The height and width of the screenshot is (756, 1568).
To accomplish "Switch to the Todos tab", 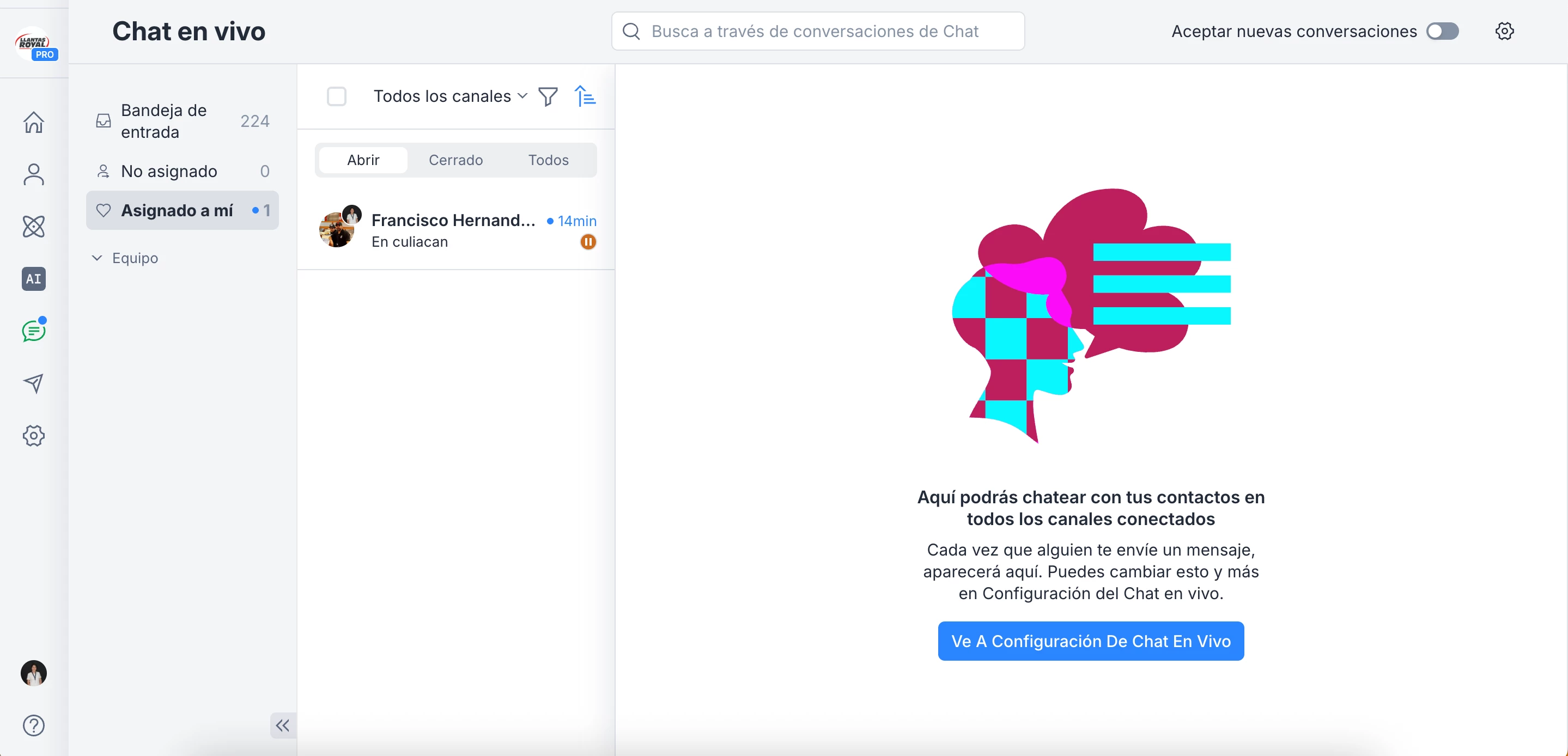I will pos(548,160).
